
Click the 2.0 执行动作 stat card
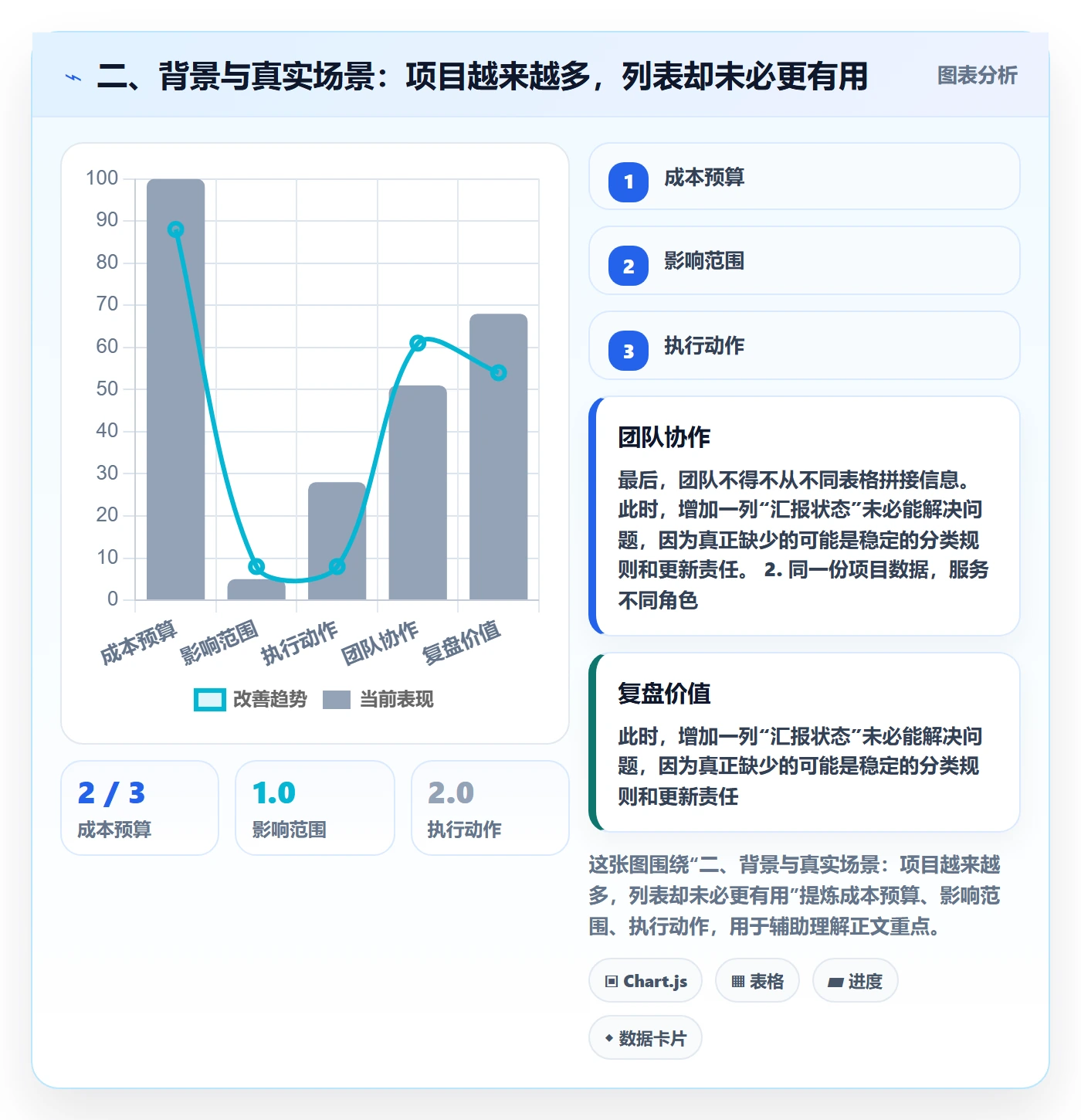coord(490,808)
